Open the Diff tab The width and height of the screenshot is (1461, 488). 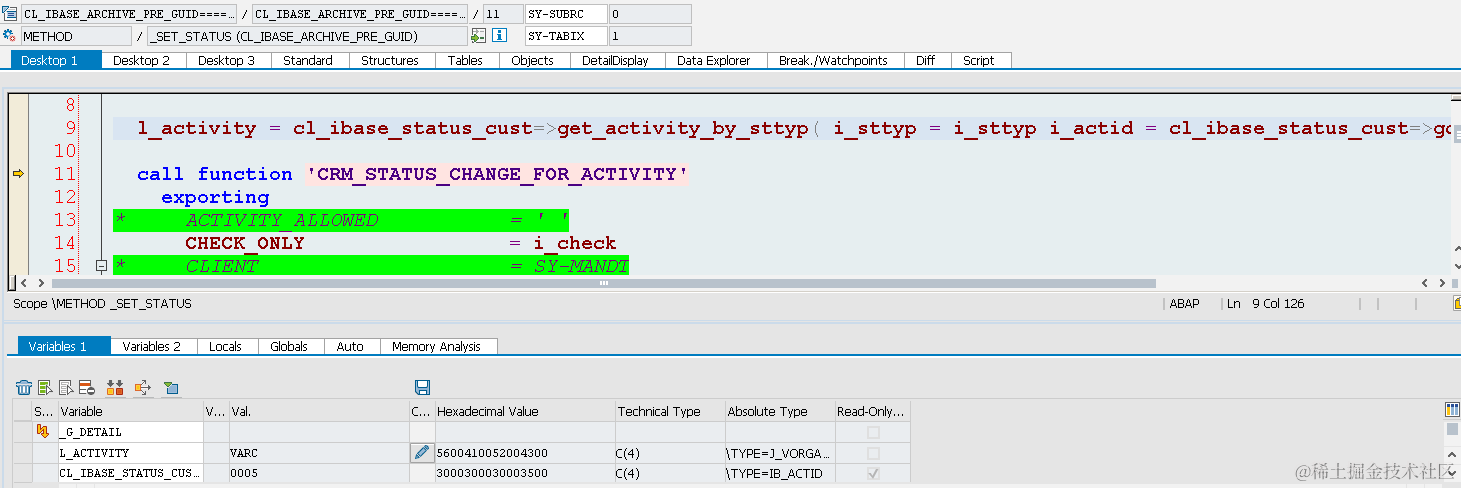pos(926,60)
